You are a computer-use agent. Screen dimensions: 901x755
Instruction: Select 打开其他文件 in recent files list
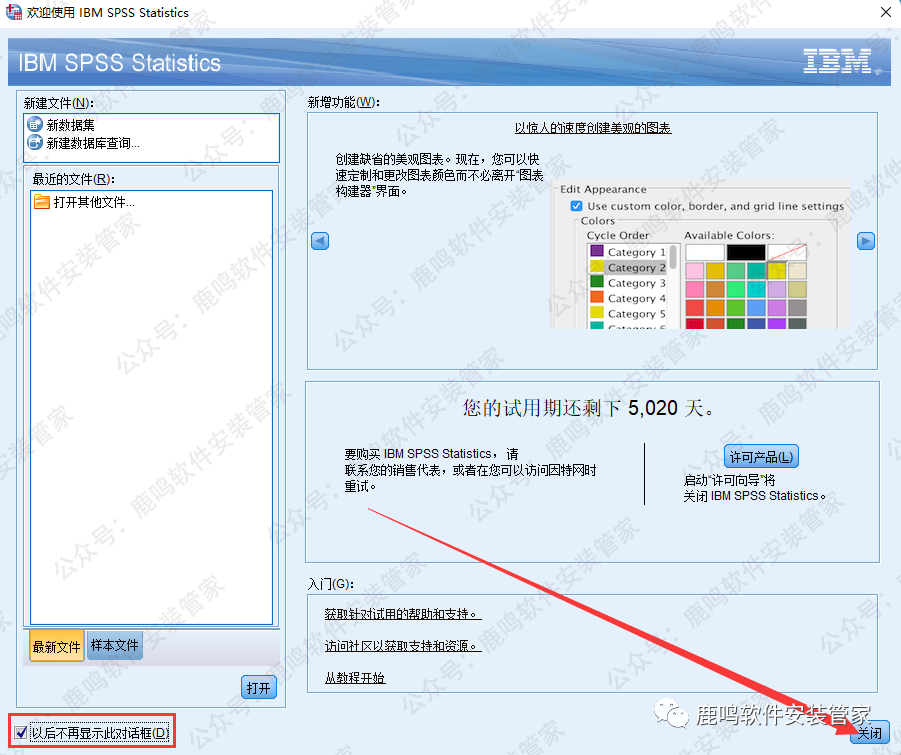pos(93,202)
